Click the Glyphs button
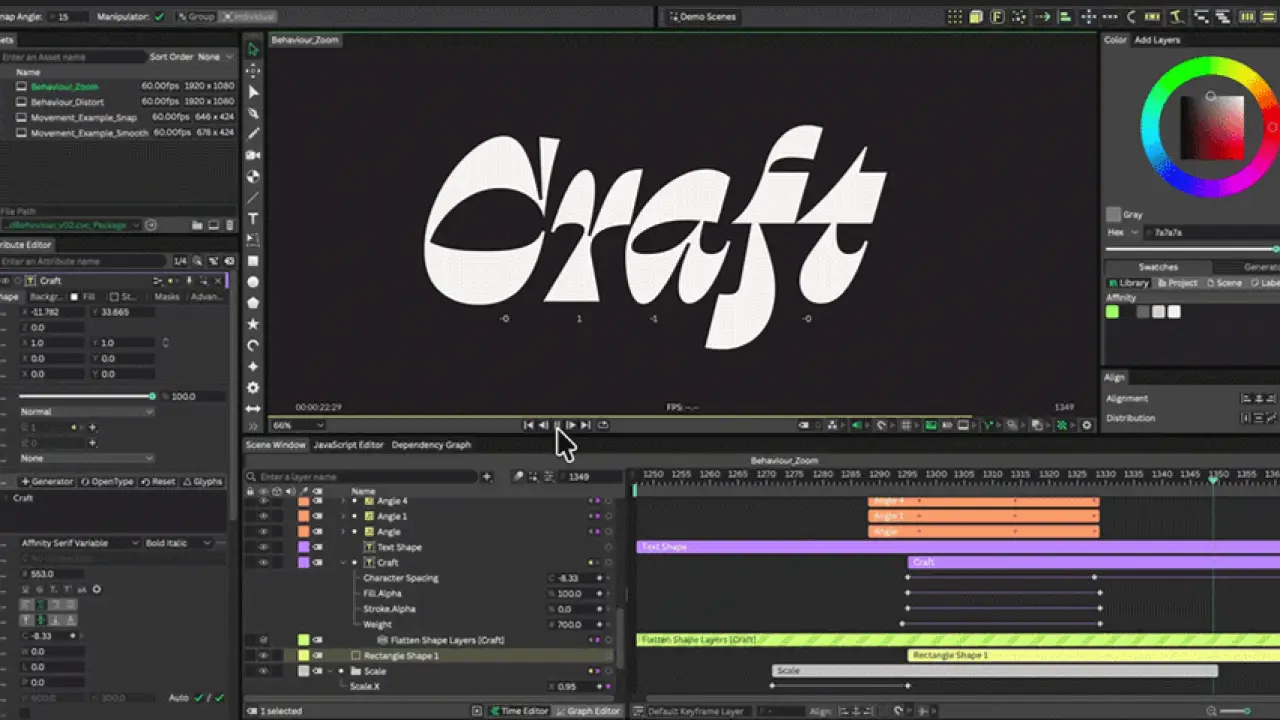This screenshot has width=1280, height=720. (203, 481)
